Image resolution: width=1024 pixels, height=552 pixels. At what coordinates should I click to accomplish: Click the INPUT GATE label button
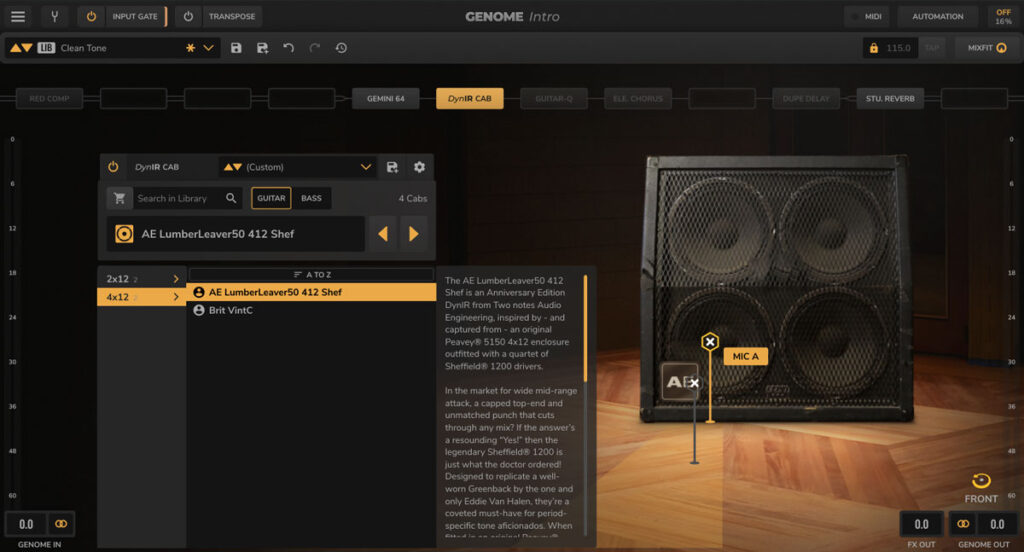pos(135,16)
